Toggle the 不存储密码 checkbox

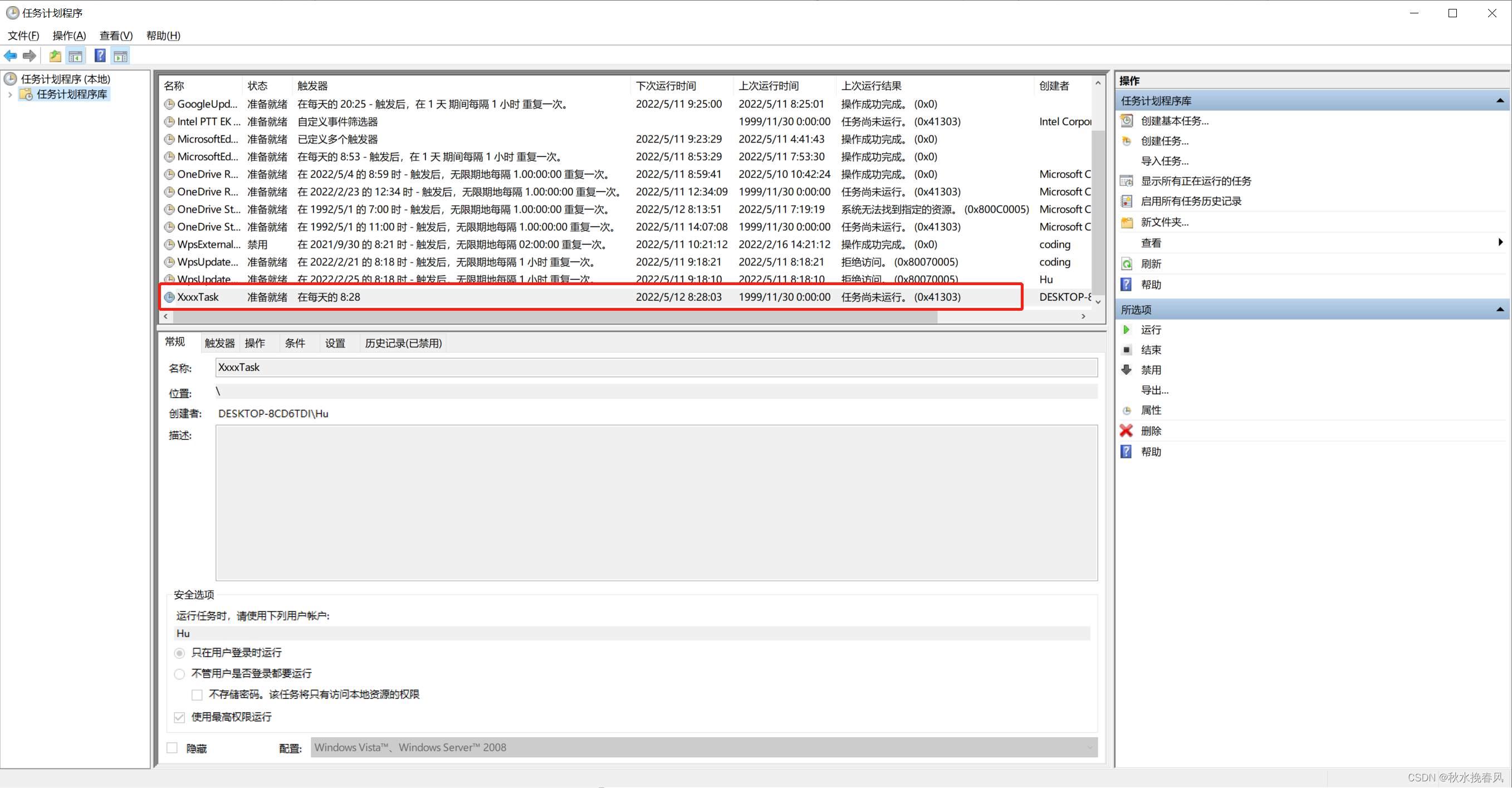[197, 696]
